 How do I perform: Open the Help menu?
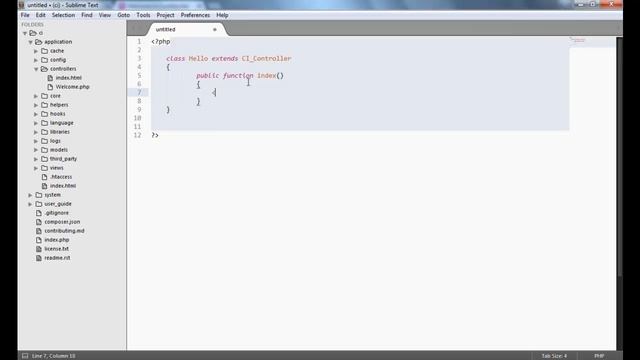pyautogui.click(x=222, y=15)
